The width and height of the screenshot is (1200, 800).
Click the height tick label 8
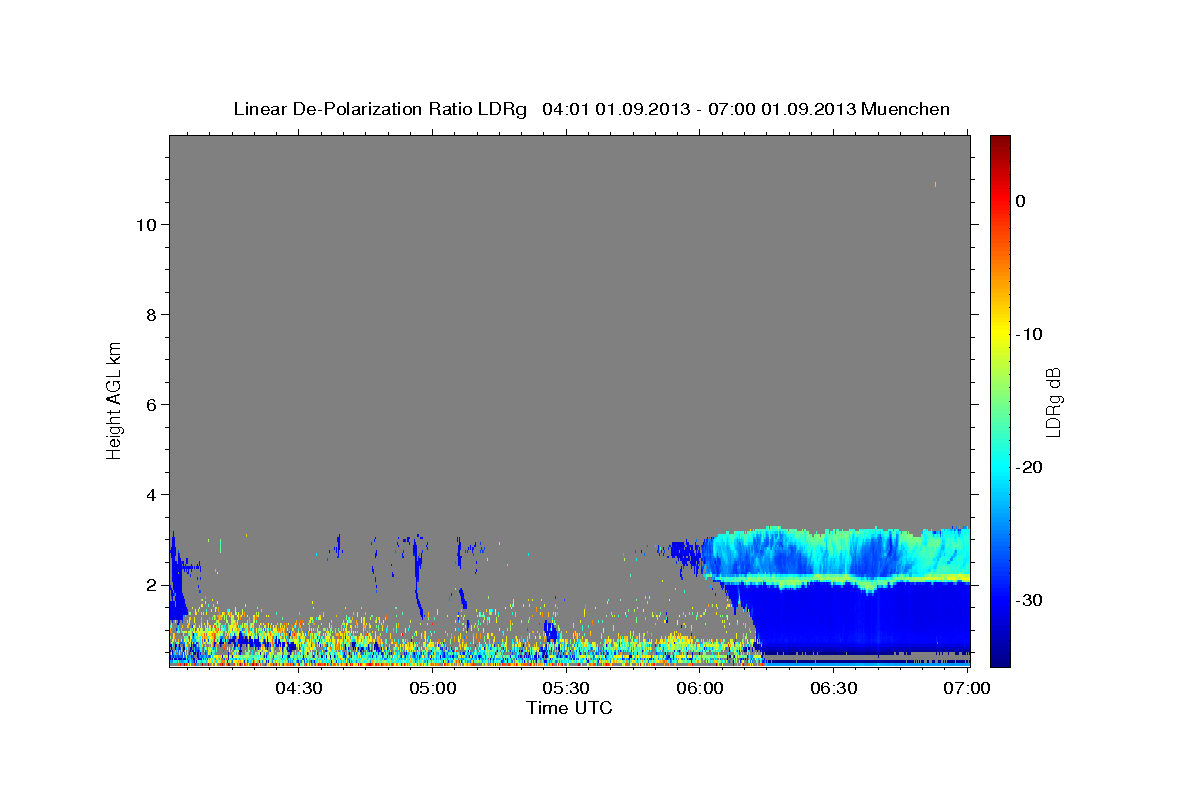click(150, 314)
